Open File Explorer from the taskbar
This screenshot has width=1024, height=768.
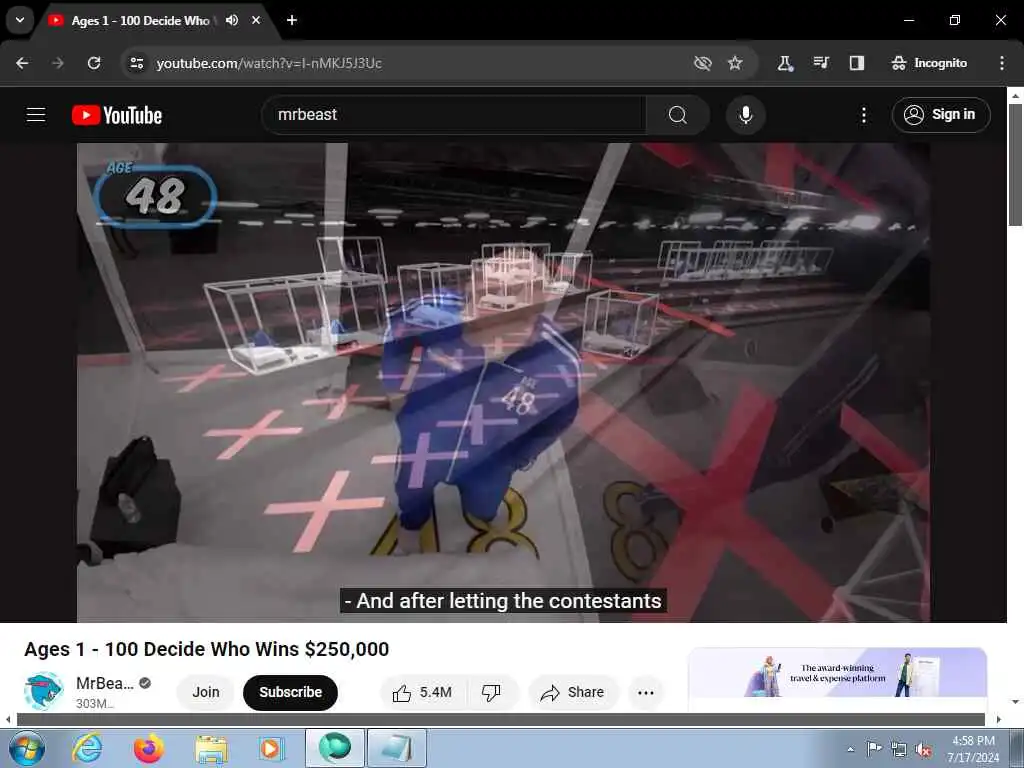click(211, 748)
